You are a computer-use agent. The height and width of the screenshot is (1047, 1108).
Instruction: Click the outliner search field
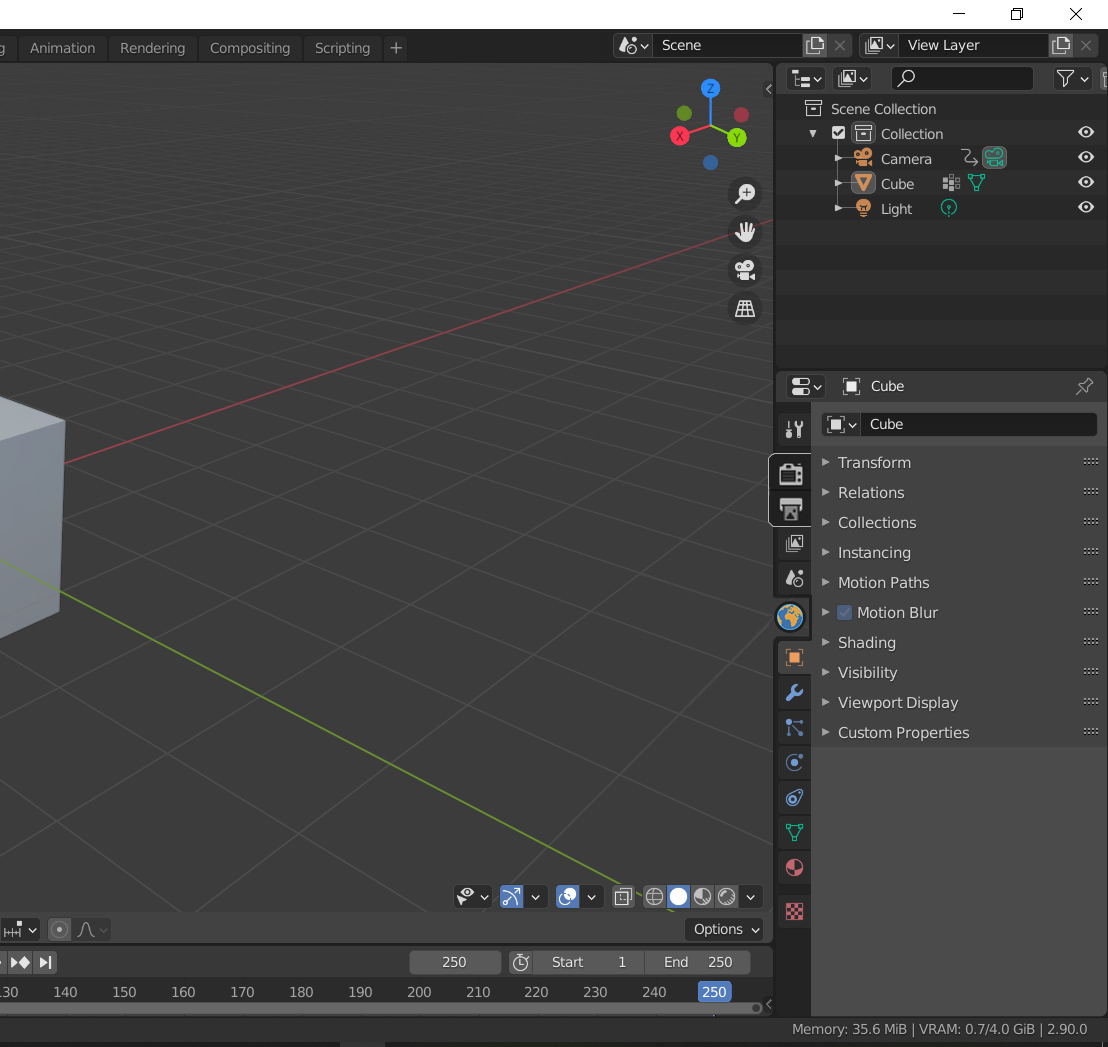[x=961, y=78]
